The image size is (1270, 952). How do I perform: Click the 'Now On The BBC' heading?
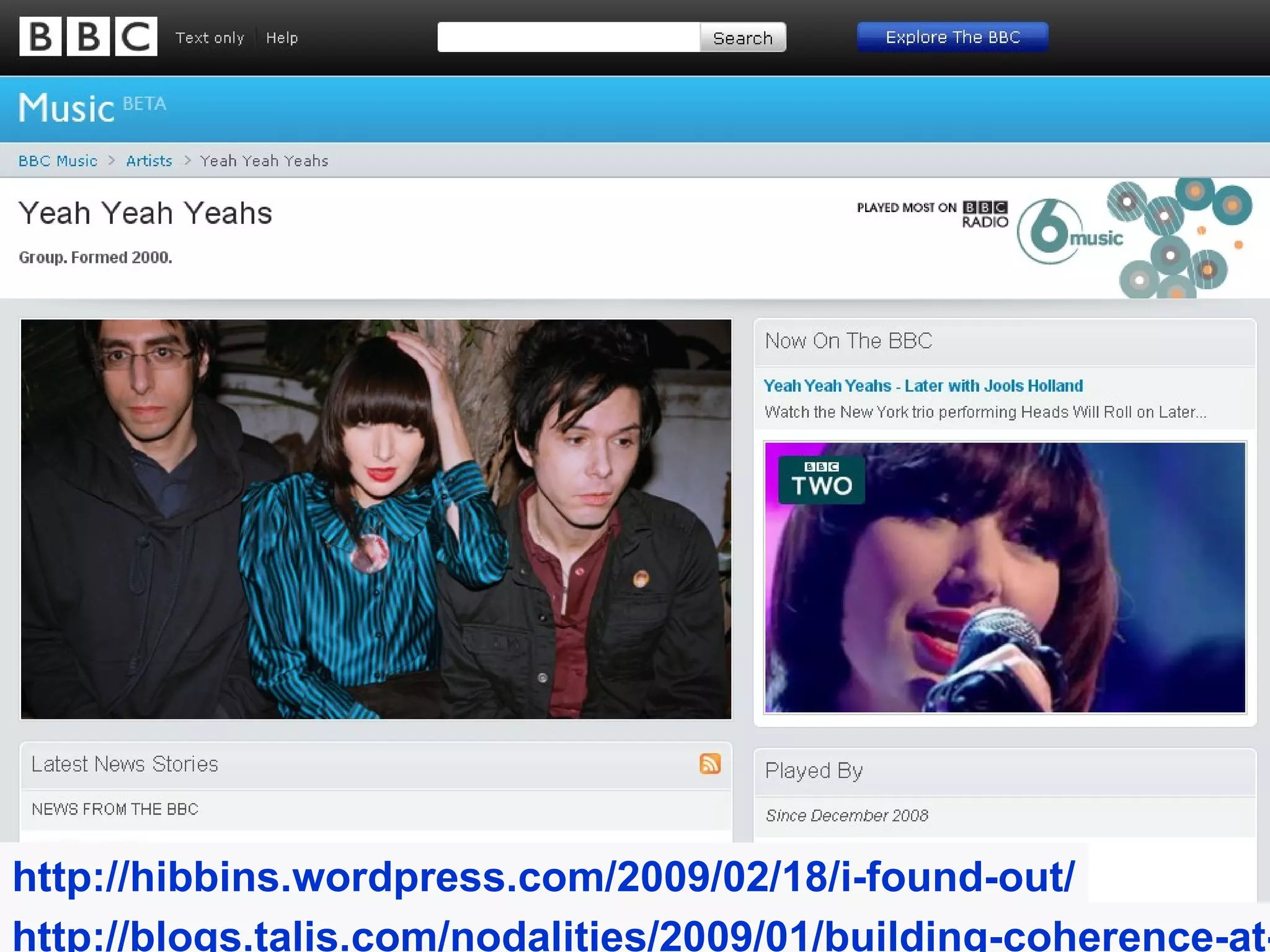pos(848,341)
